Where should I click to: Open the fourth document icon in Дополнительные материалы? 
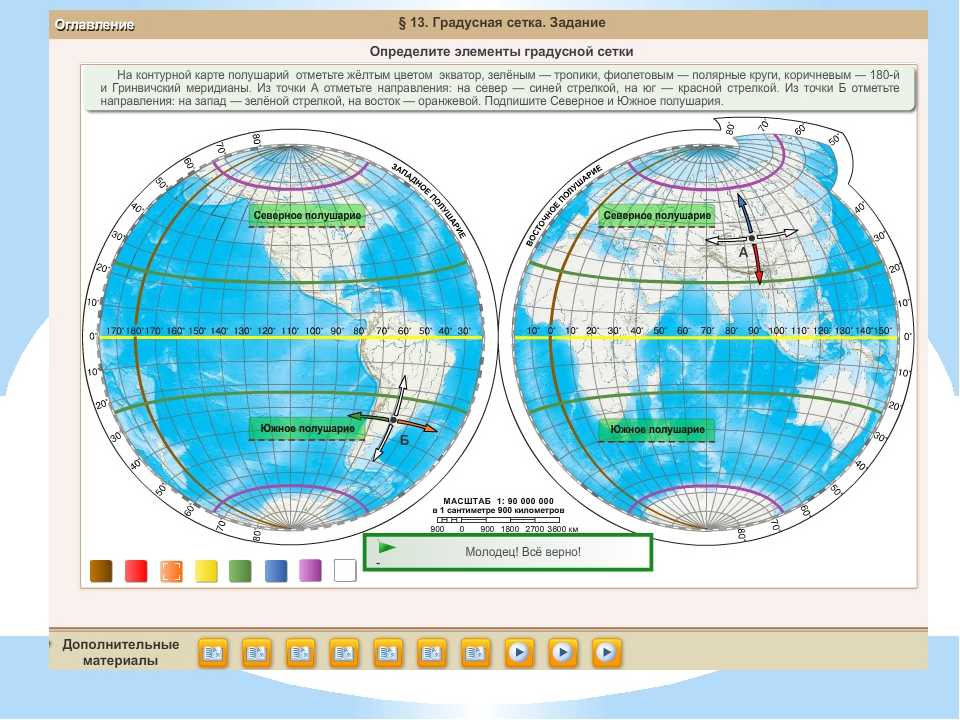click(x=344, y=653)
